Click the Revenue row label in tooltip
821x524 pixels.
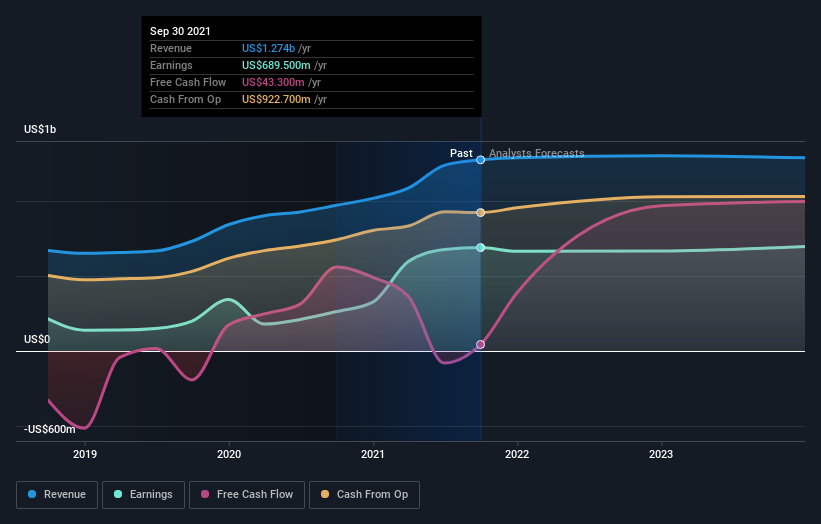click(x=171, y=48)
